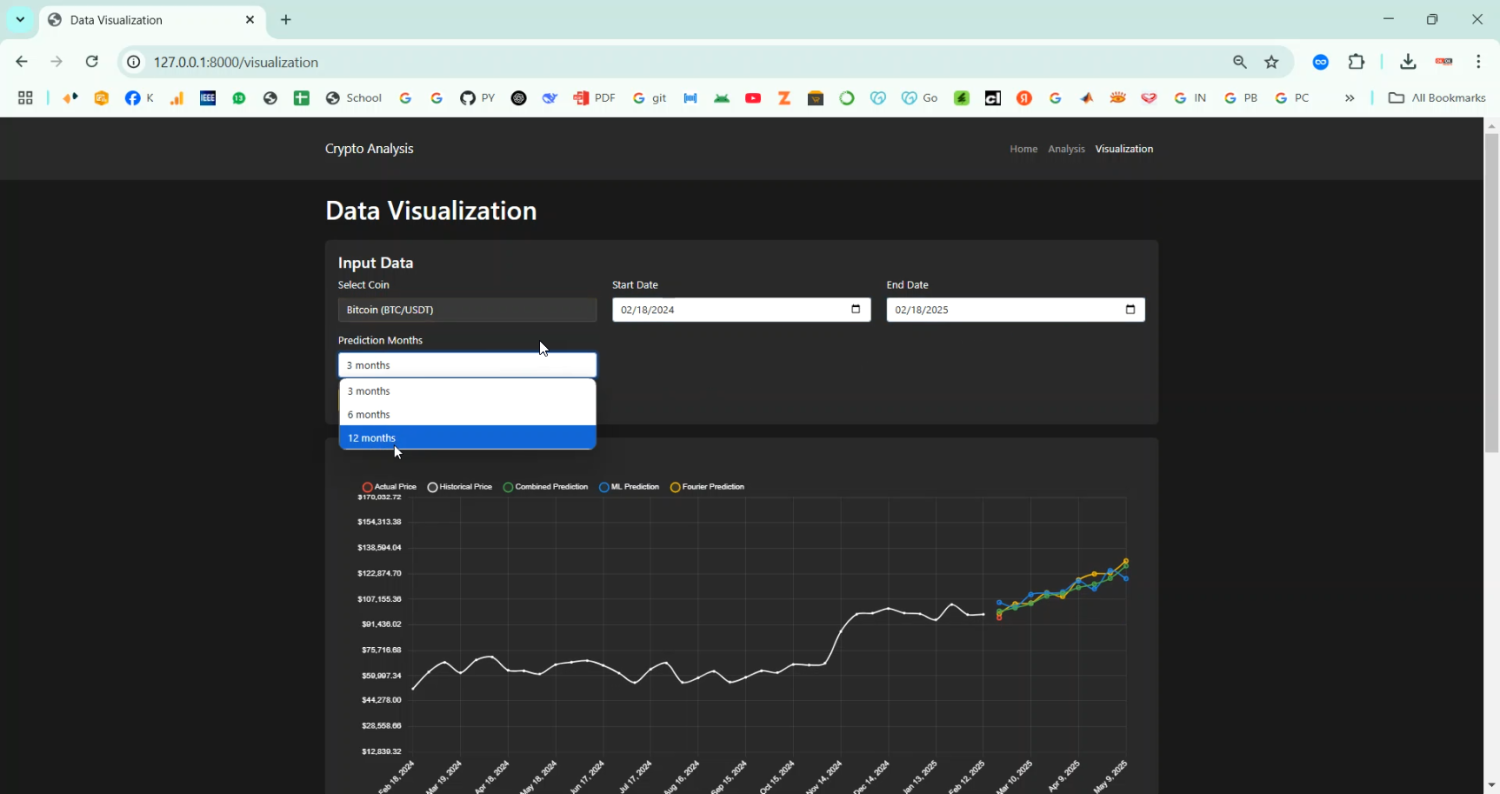Open the Start Date calendar picker icon
Screen dimensions: 1500x794
tap(855, 310)
